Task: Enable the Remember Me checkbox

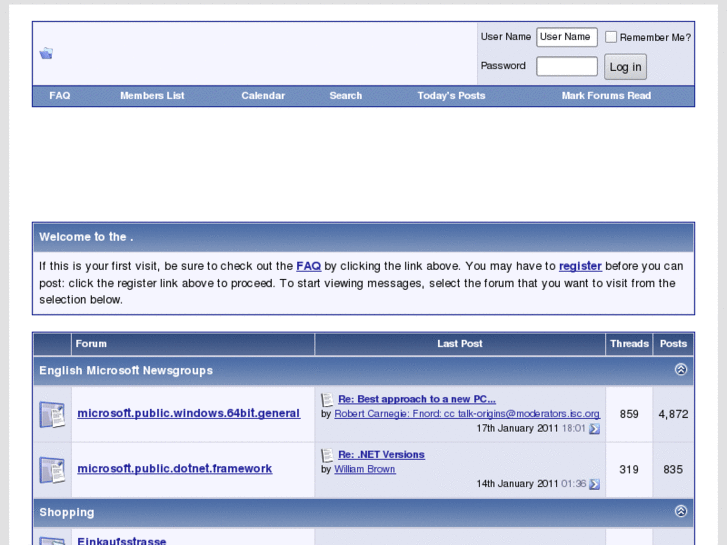Action: (611, 37)
